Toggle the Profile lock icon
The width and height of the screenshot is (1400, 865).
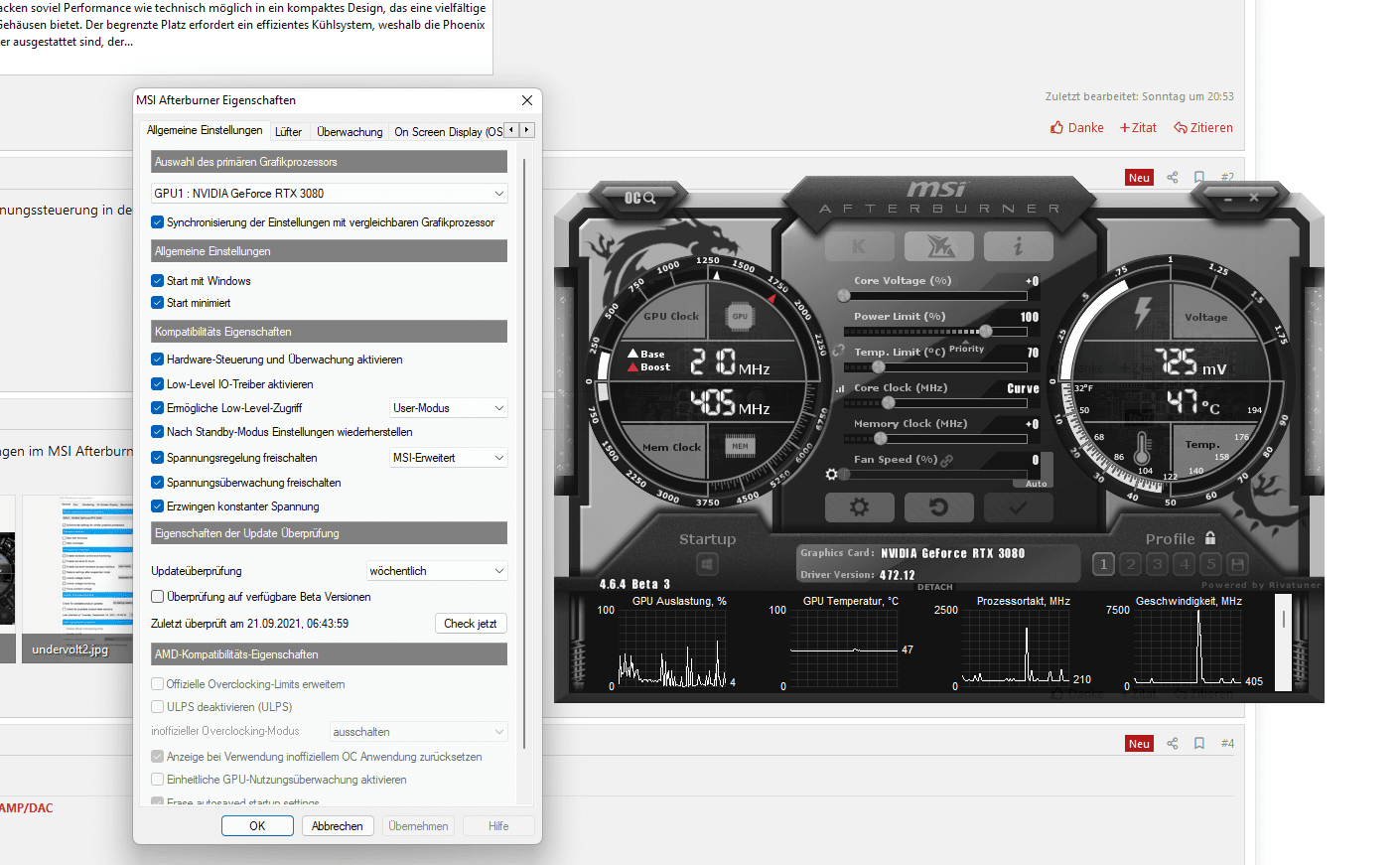(1210, 538)
